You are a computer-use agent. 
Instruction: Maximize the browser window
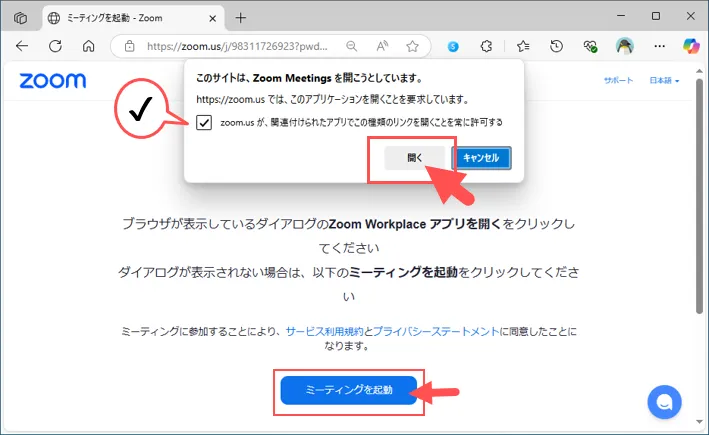pyautogui.click(x=656, y=16)
